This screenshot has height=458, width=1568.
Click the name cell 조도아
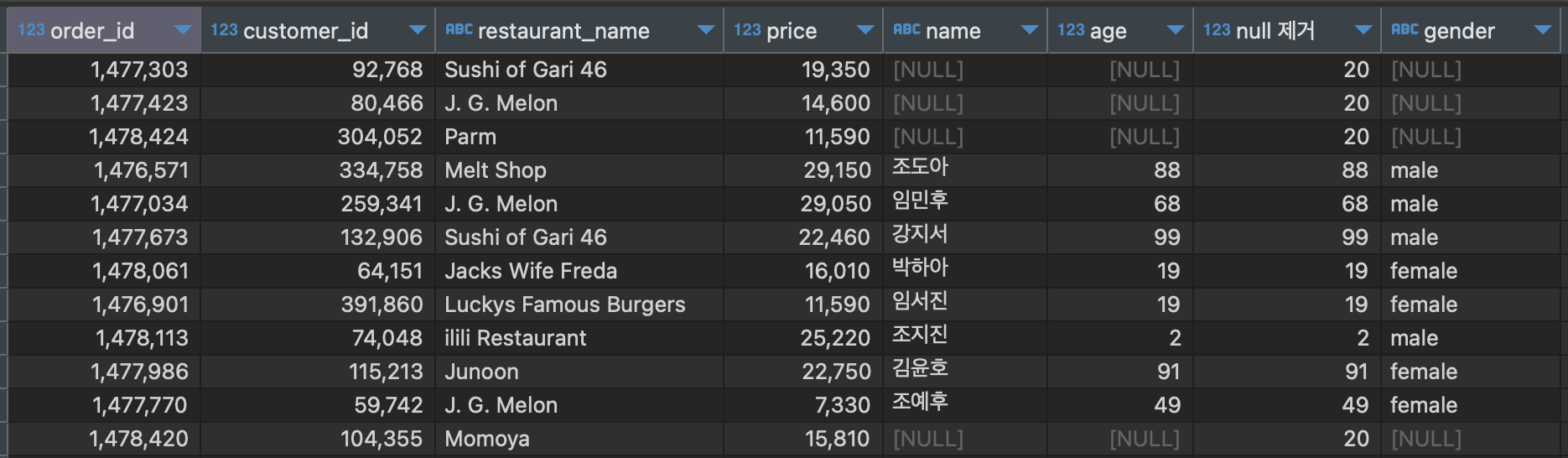965,170
